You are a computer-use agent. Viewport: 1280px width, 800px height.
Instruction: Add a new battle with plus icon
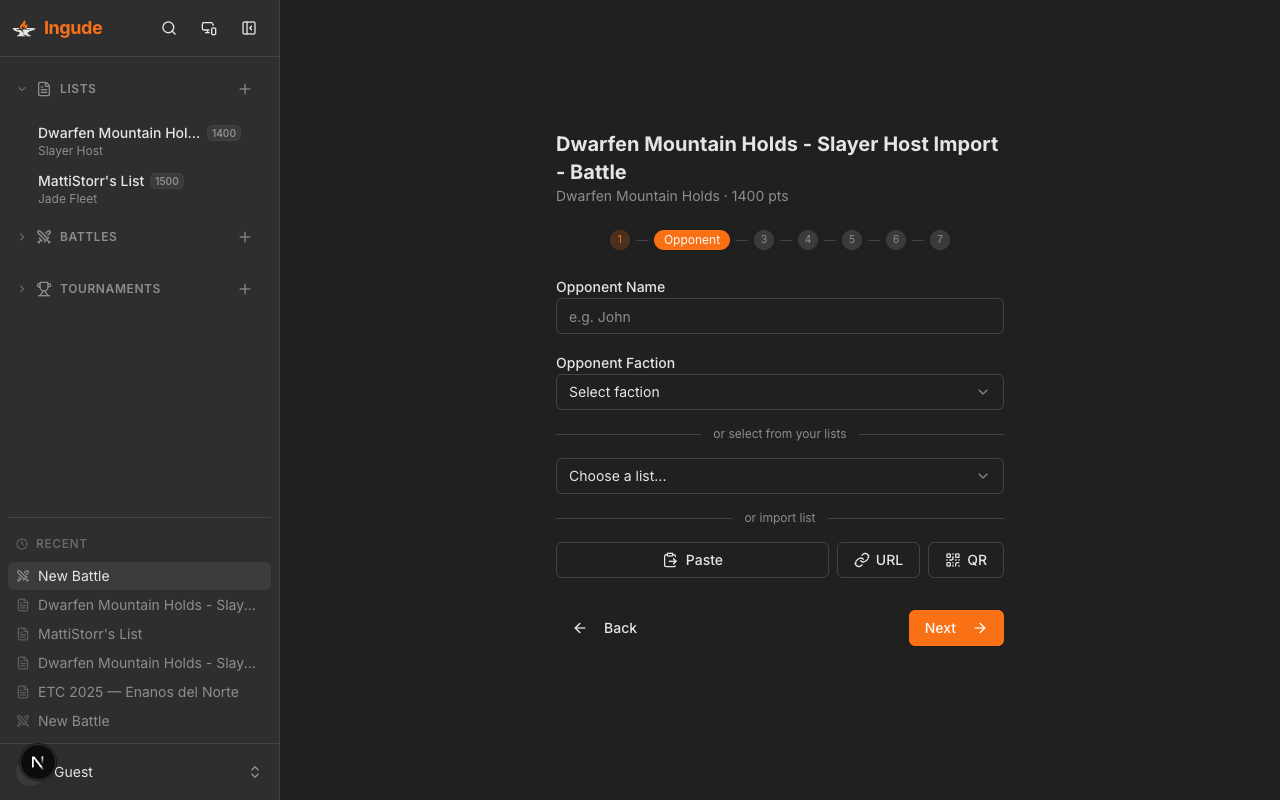tap(245, 237)
